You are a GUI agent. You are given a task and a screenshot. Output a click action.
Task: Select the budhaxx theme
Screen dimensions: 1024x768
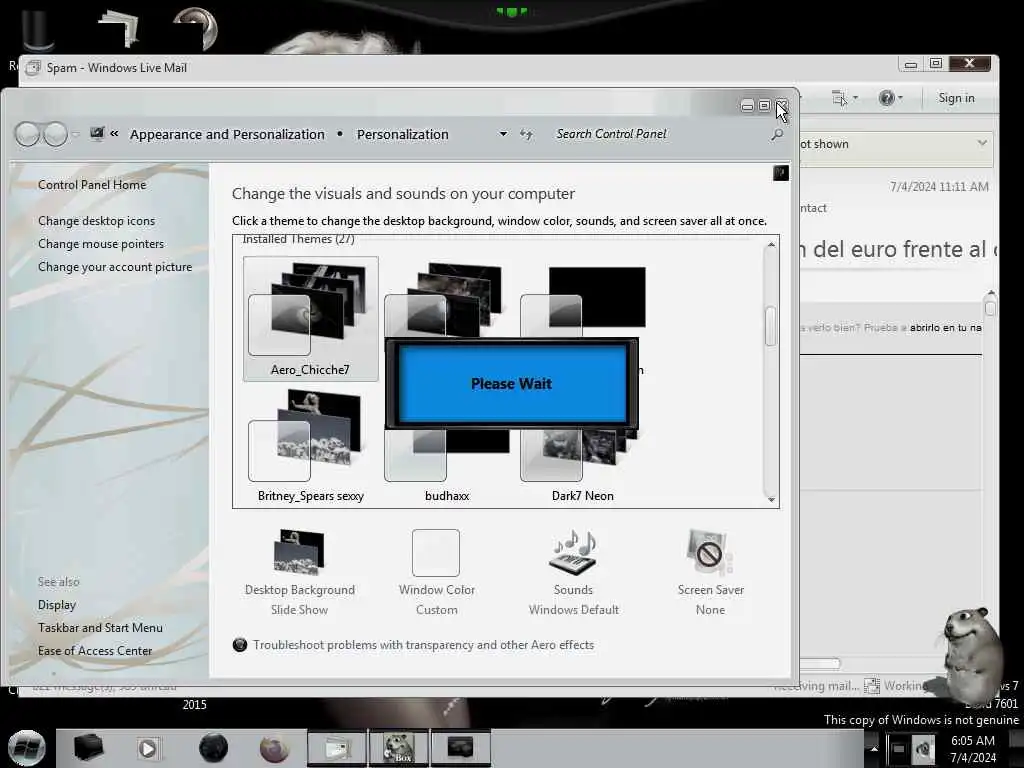tap(447, 467)
